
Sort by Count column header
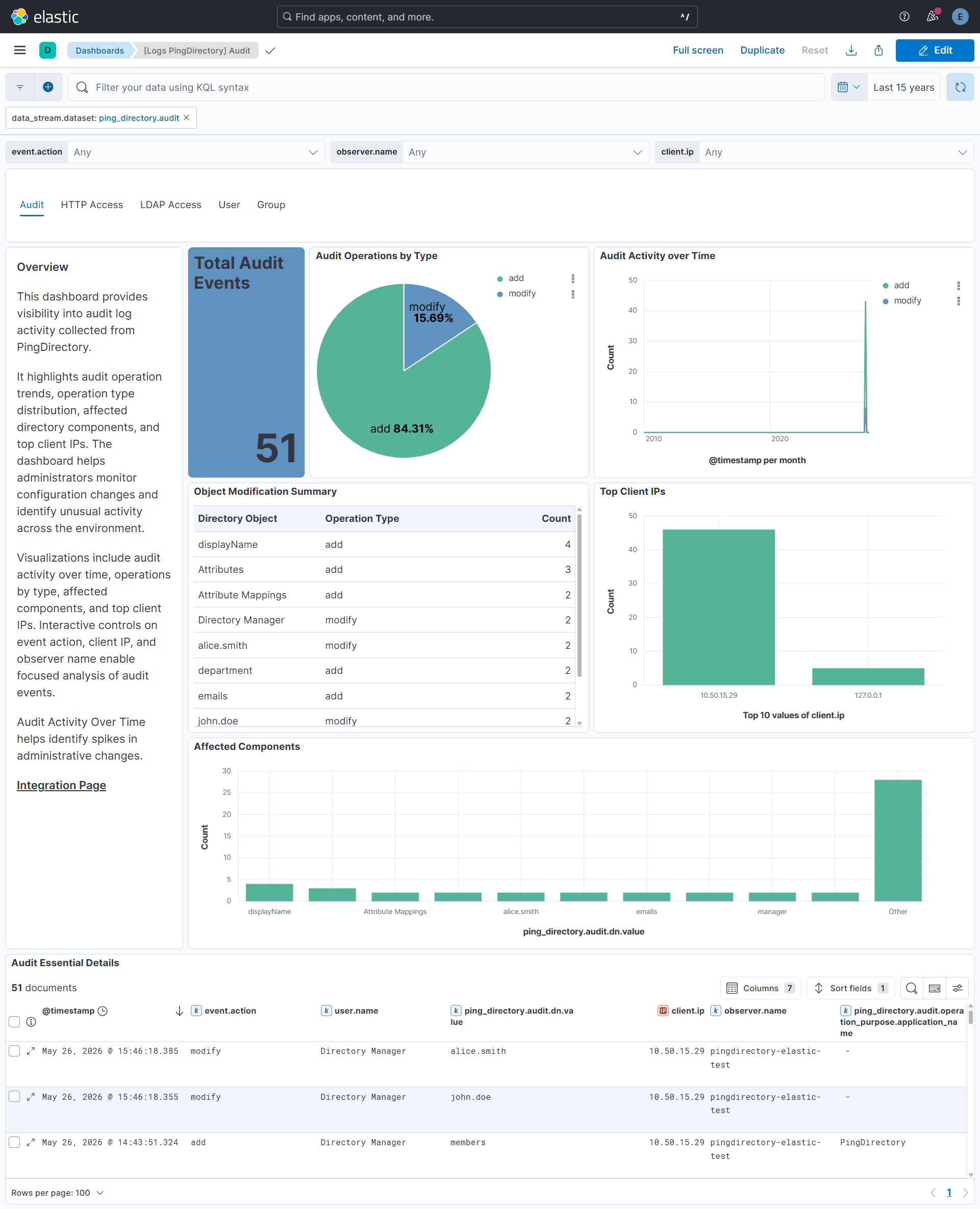[556, 519]
